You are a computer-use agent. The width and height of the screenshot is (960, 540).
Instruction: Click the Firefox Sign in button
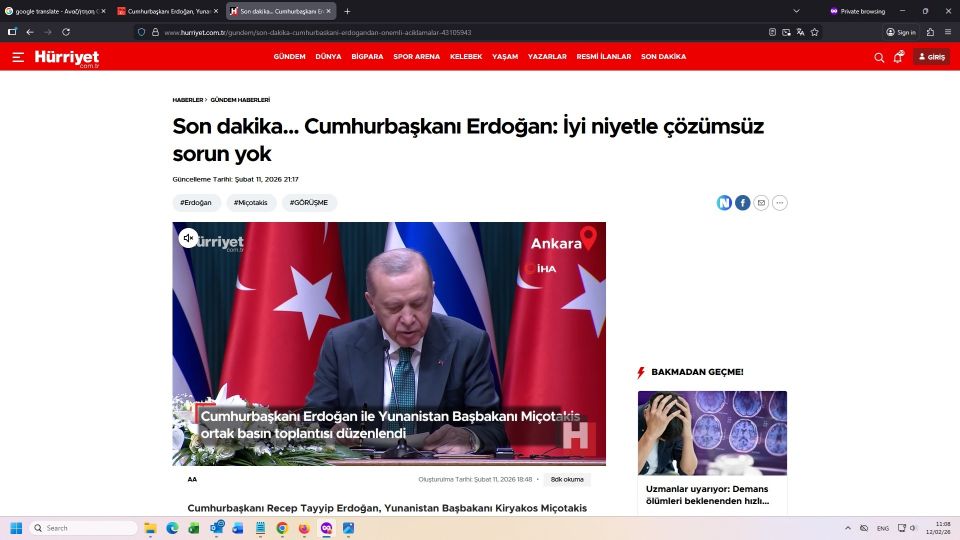pyautogui.click(x=901, y=32)
